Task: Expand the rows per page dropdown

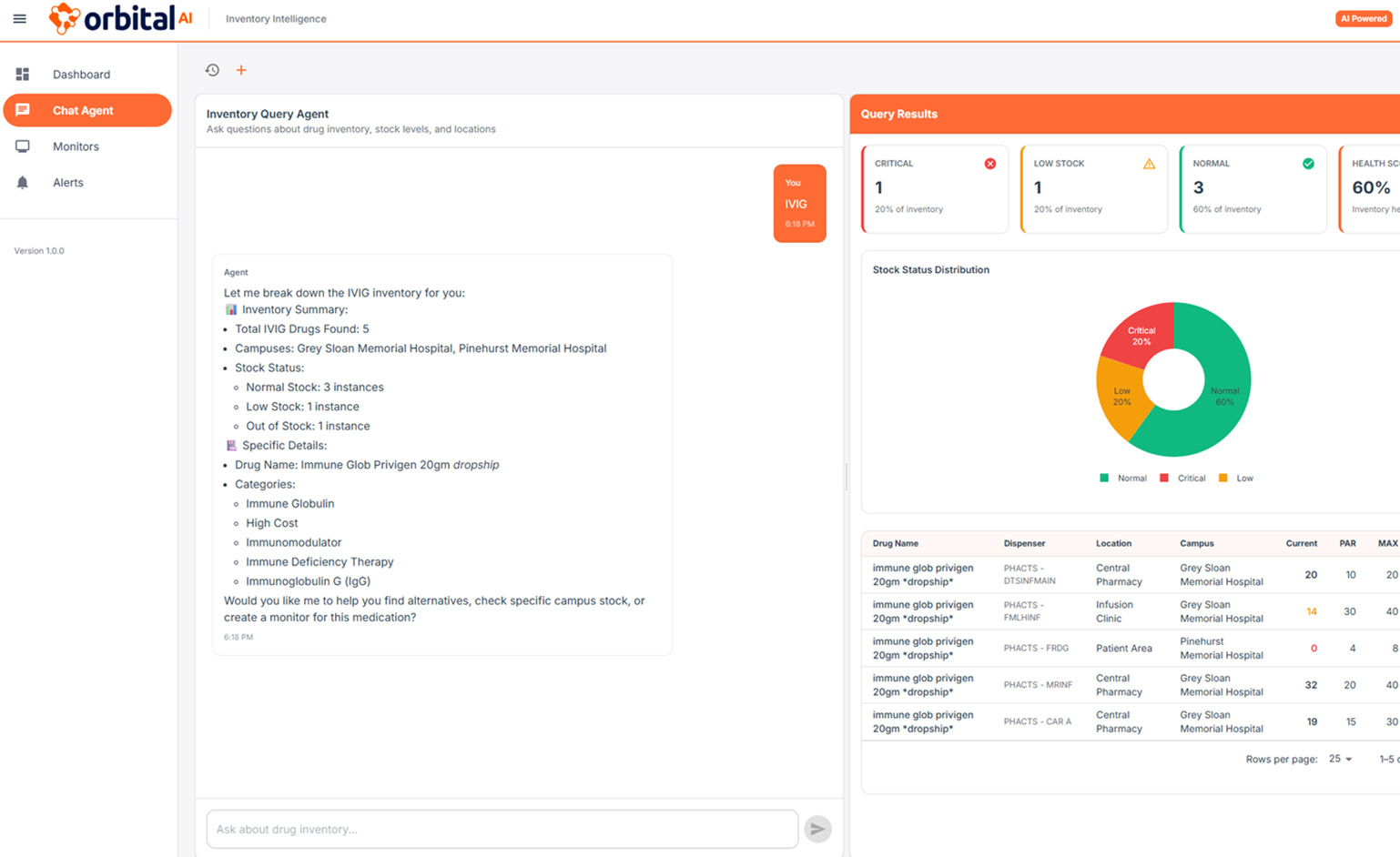Action: click(x=1340, y=759)
